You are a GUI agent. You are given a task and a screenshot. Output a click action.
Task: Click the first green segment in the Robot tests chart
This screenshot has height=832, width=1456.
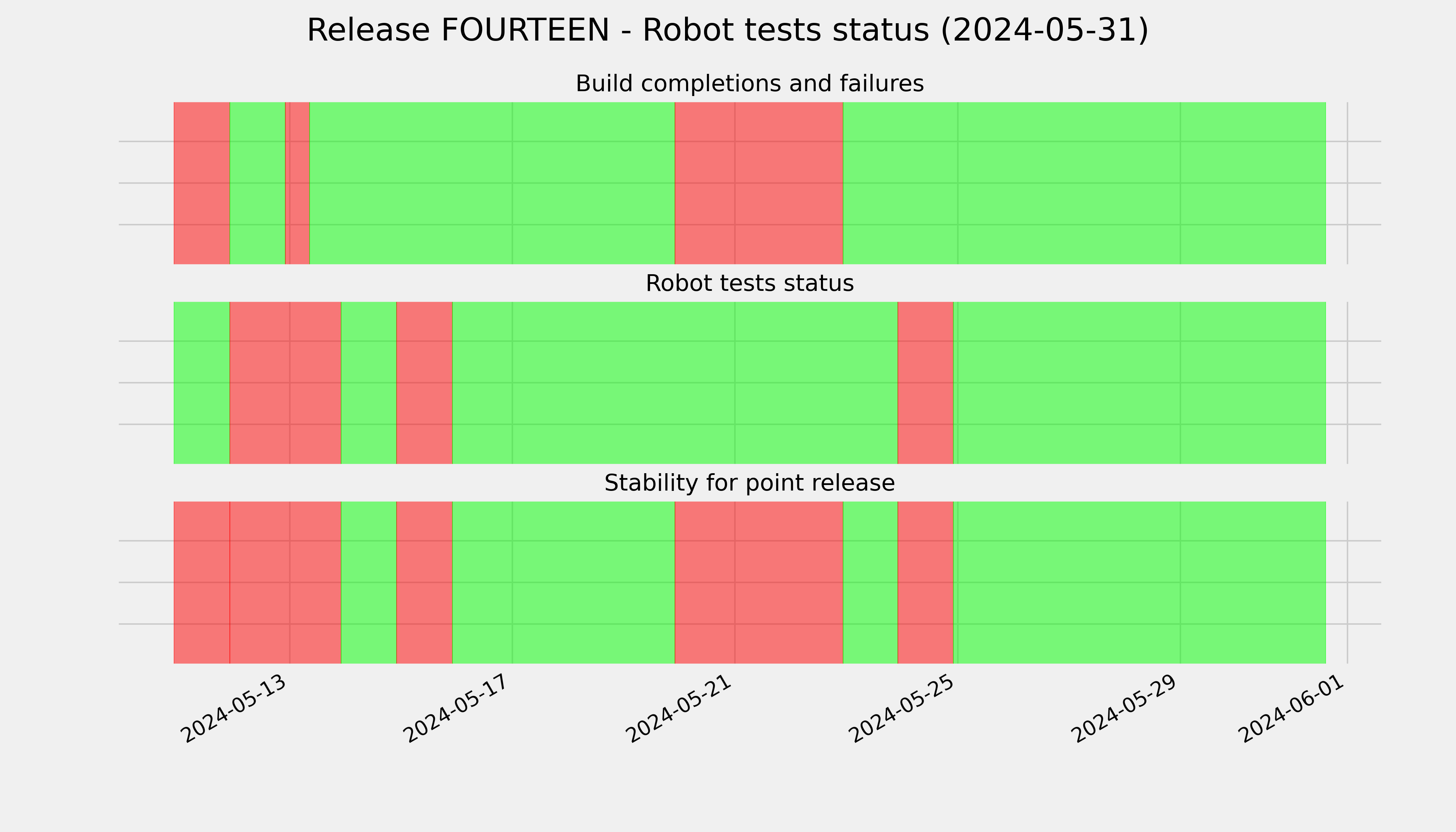(x=202, y=383)
